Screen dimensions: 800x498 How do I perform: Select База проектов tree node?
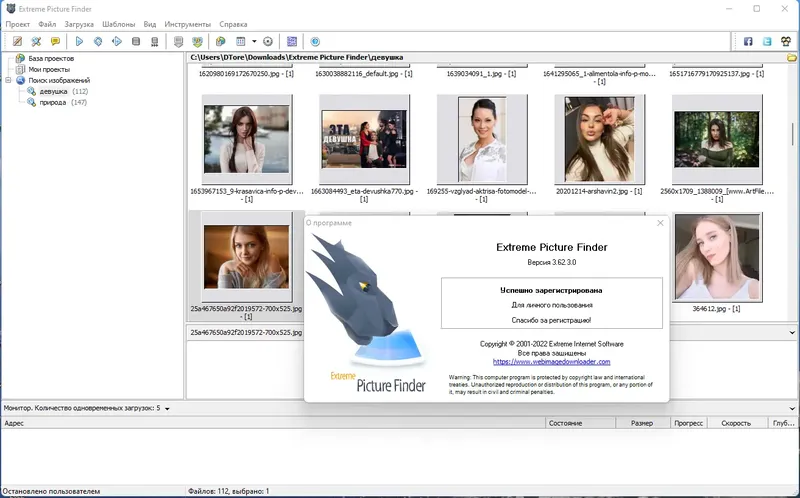coord(51,58)
